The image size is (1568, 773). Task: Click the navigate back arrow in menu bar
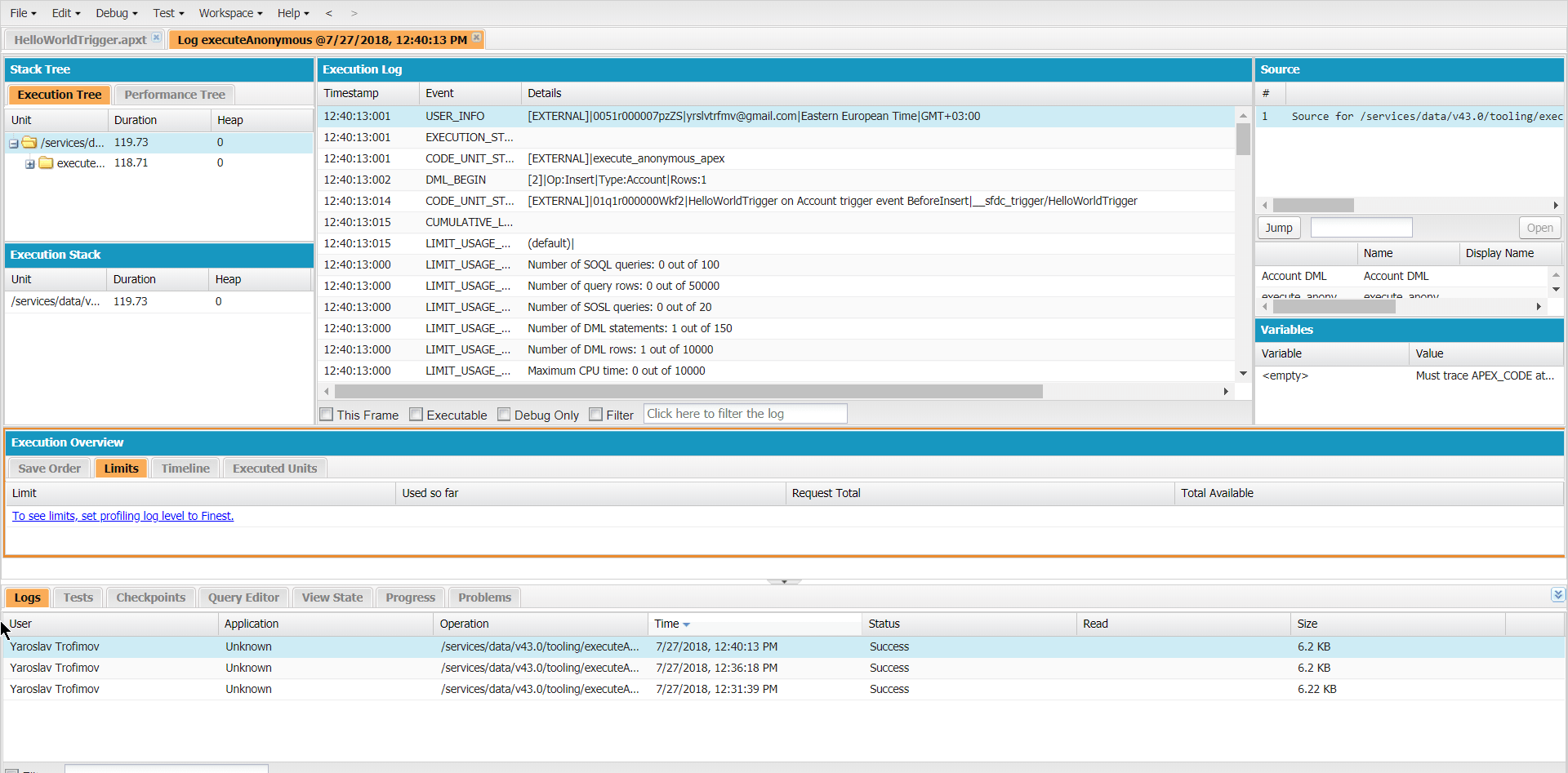(x=329, y=13)
